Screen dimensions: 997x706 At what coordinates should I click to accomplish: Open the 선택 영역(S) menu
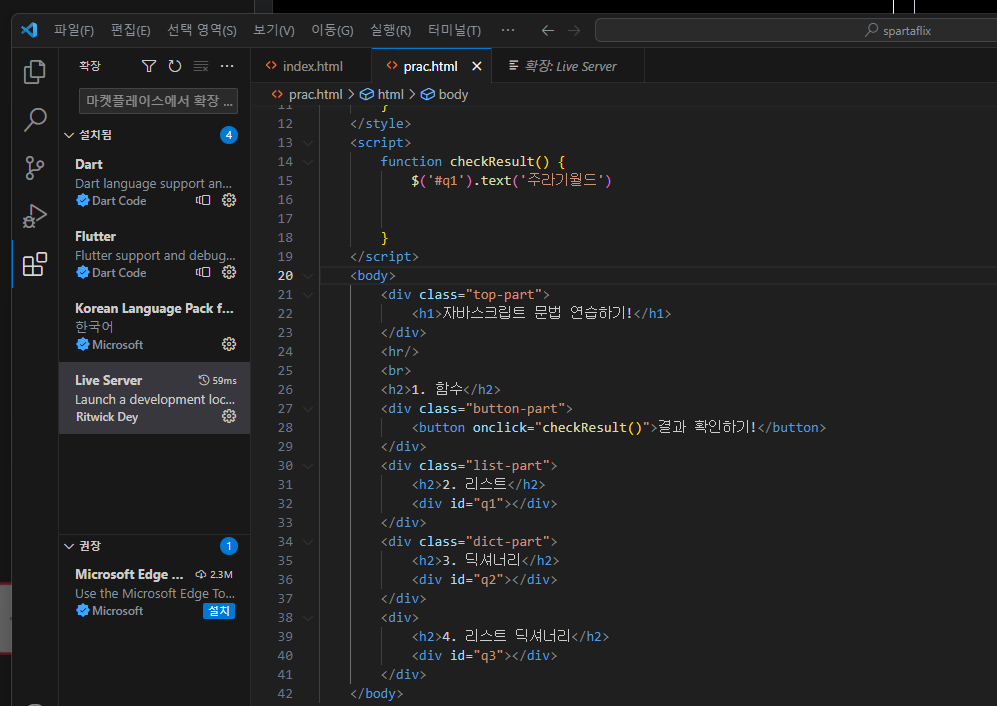202,31
